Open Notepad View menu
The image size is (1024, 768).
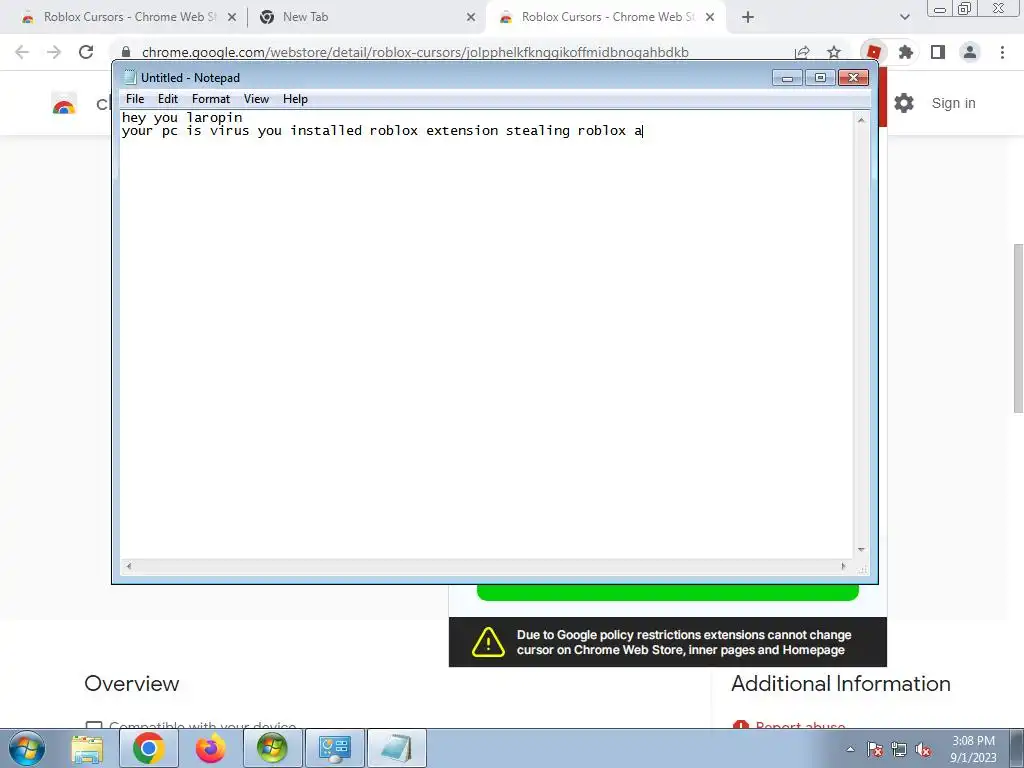256,99
